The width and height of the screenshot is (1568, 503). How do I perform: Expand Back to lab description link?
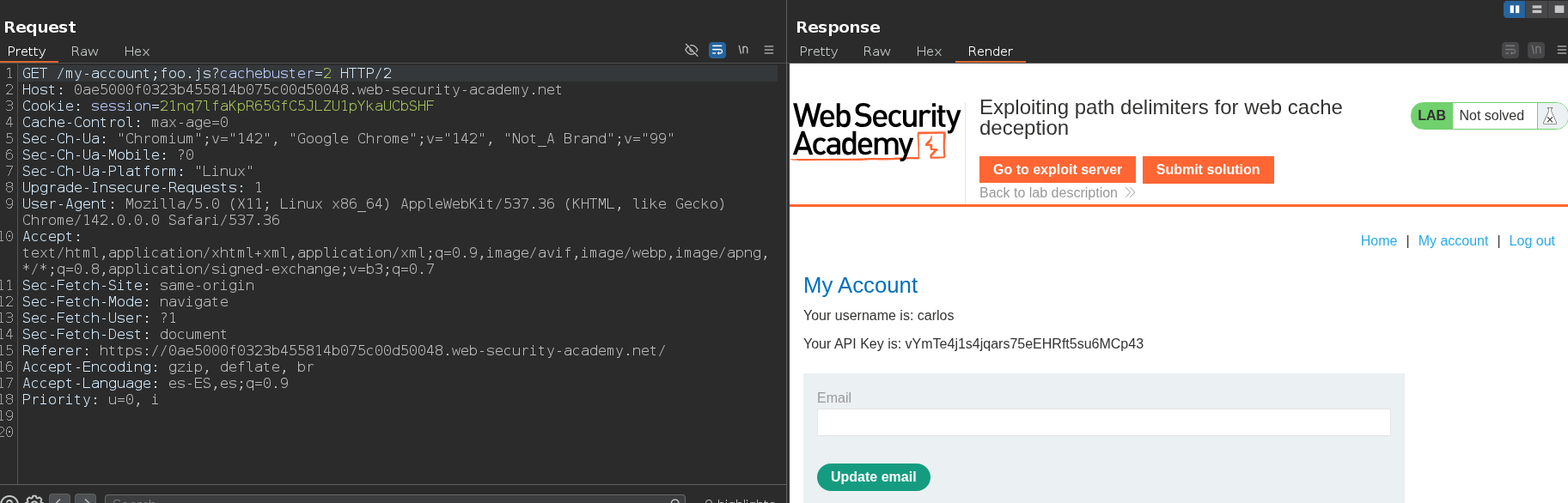pyautogui.click(x=1056, y=193)
